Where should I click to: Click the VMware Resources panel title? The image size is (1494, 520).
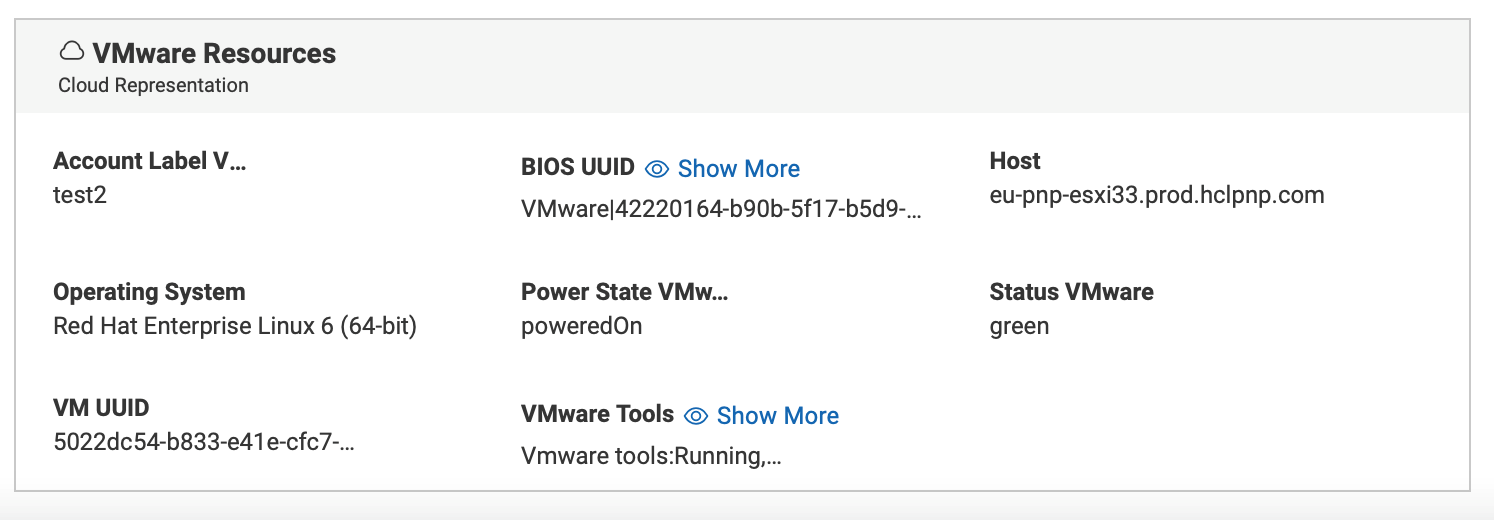pos(214,53)
